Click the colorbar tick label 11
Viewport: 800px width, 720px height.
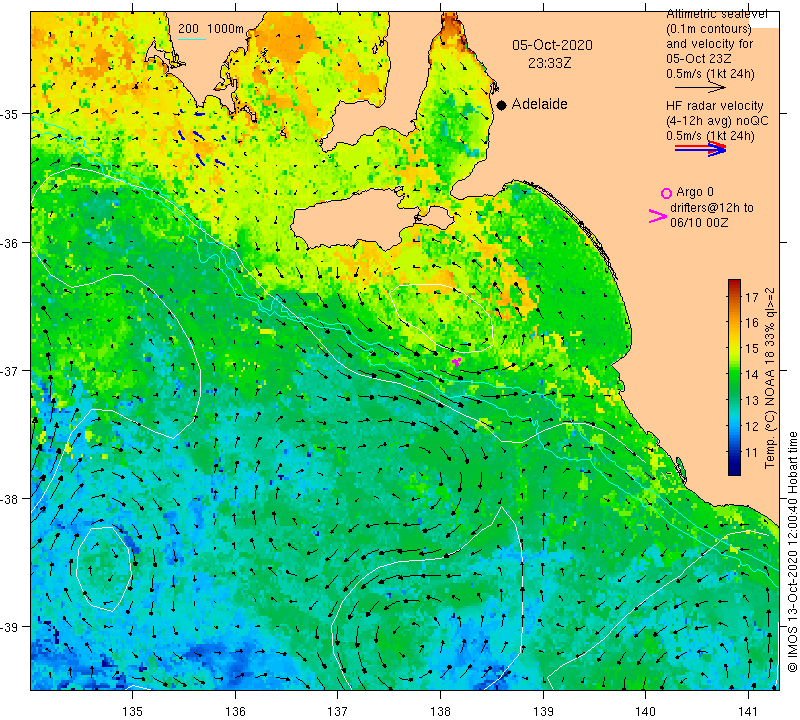(752, 452)
